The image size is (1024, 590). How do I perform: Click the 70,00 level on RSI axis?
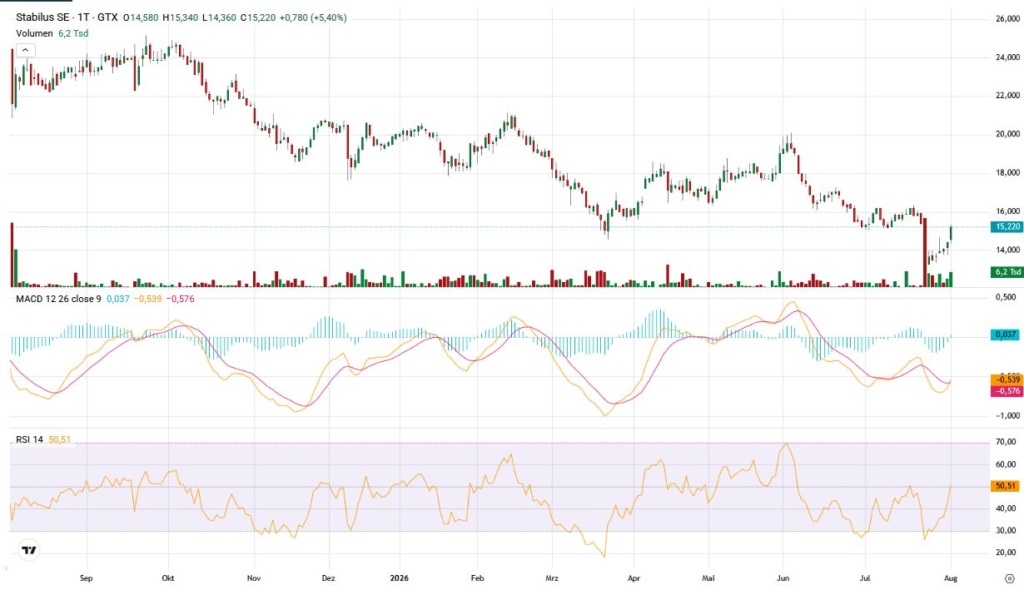pos(1006,442)
